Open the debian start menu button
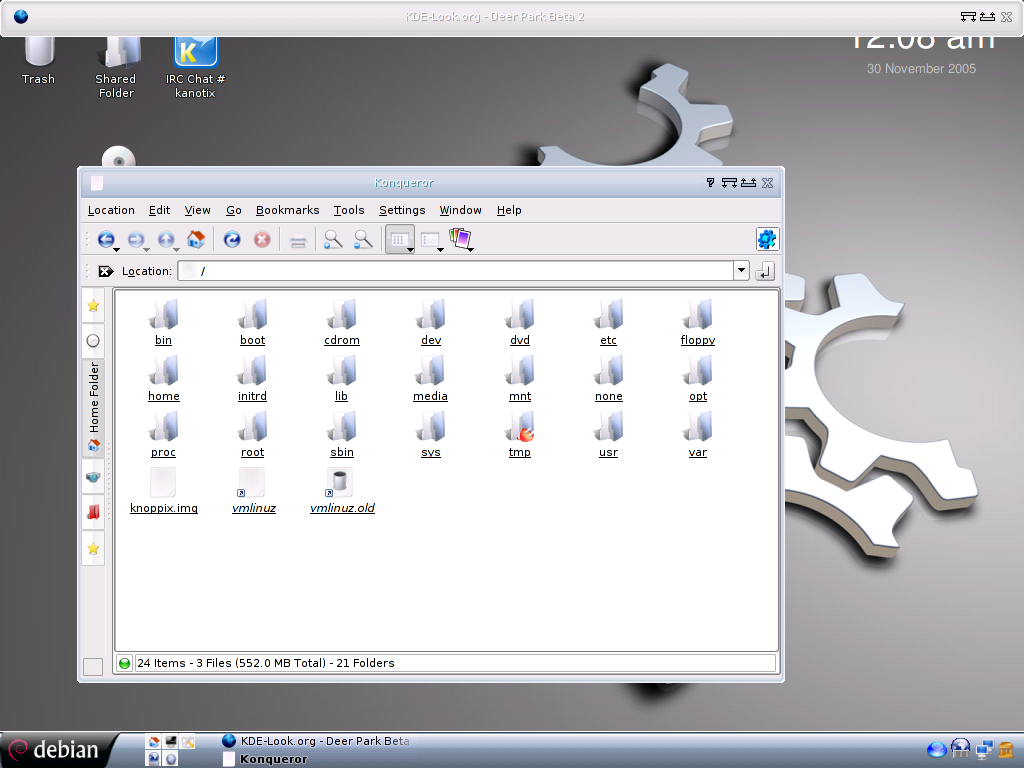Viewport: 1024px width, 768px height. click(57, 750)
